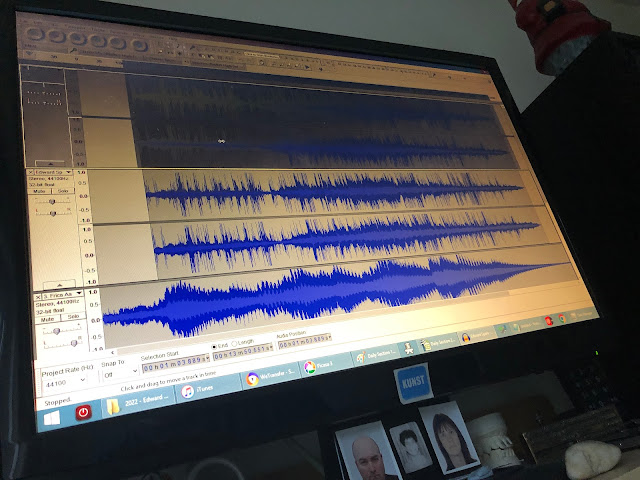Open the '2022 - Edward' folder taskbar item
Screen dimensions: 640x480
tap(140, 402)
